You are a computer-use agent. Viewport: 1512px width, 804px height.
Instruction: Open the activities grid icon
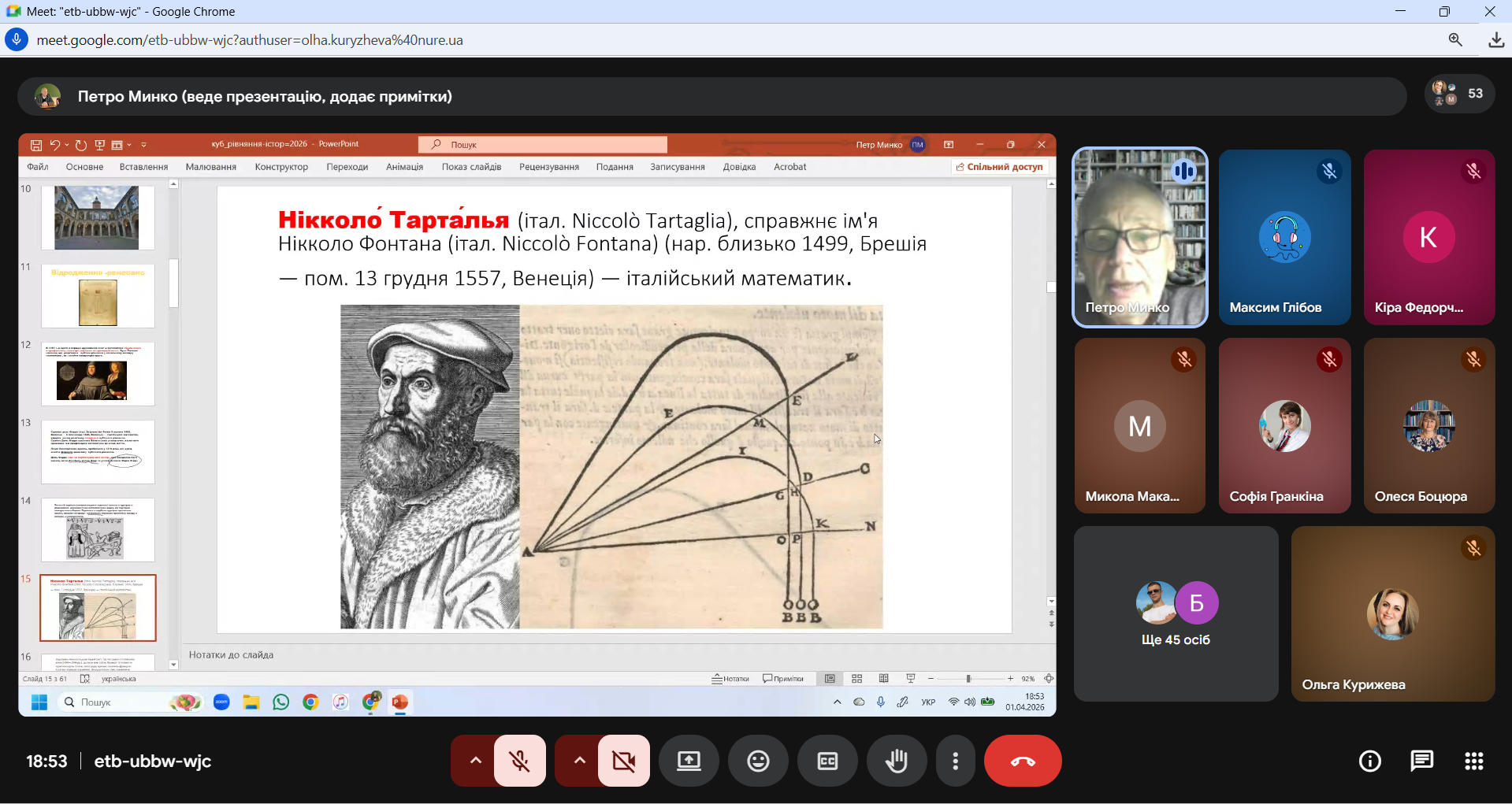click(x=1473, y=761)
